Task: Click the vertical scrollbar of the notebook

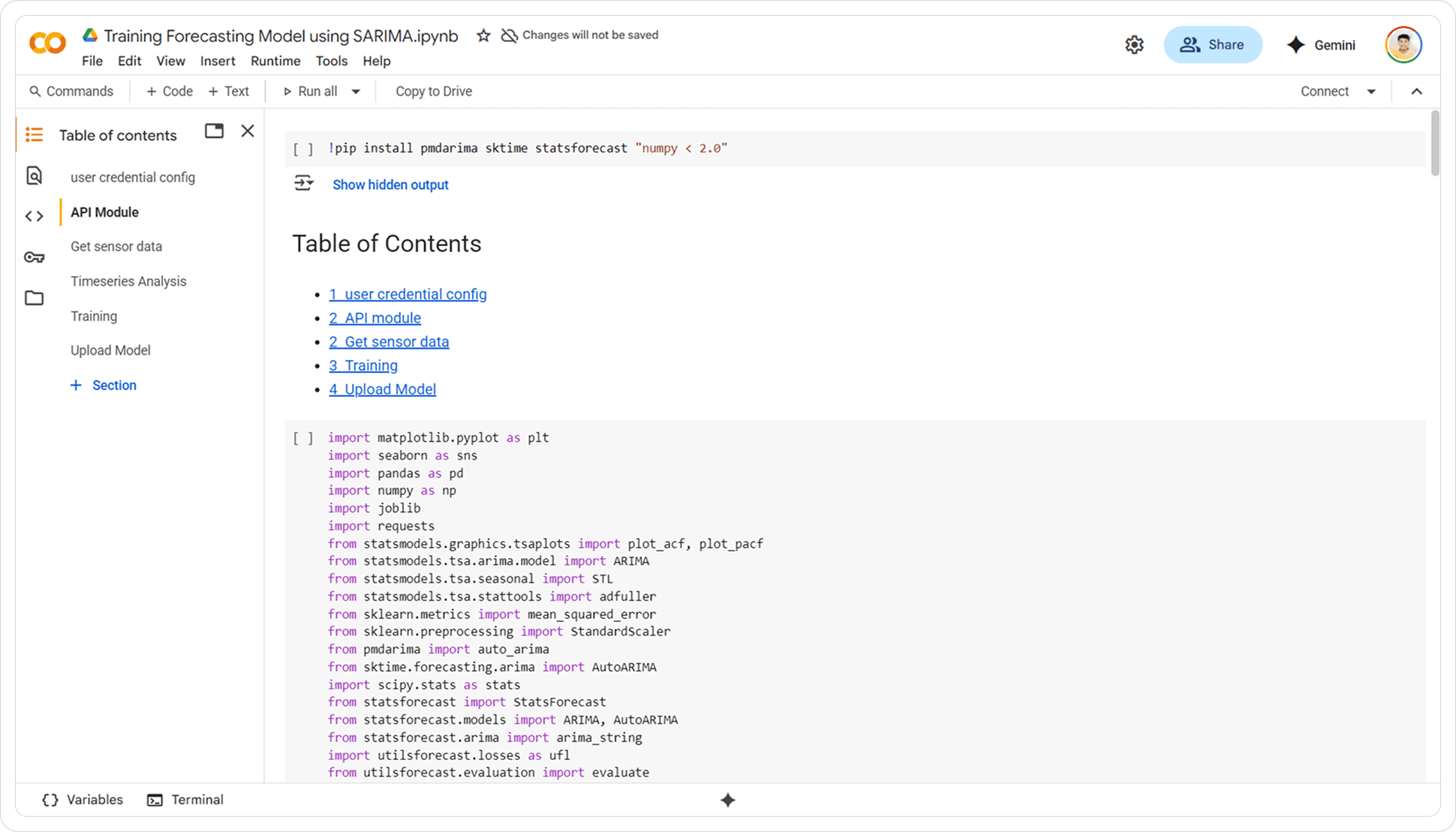Action: [1434, 143]
